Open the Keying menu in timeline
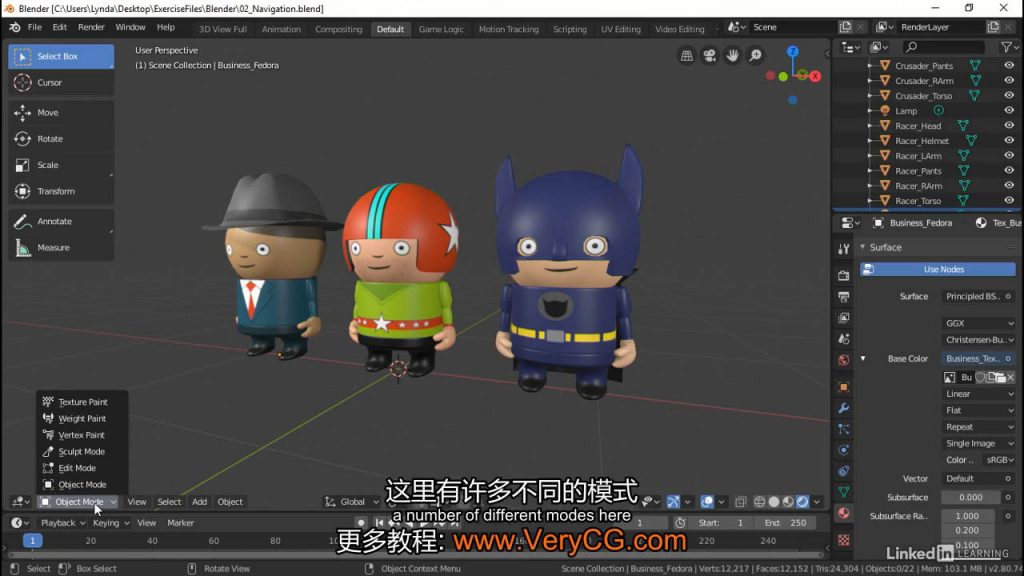1024x576 pixels. tap(110, 522)
